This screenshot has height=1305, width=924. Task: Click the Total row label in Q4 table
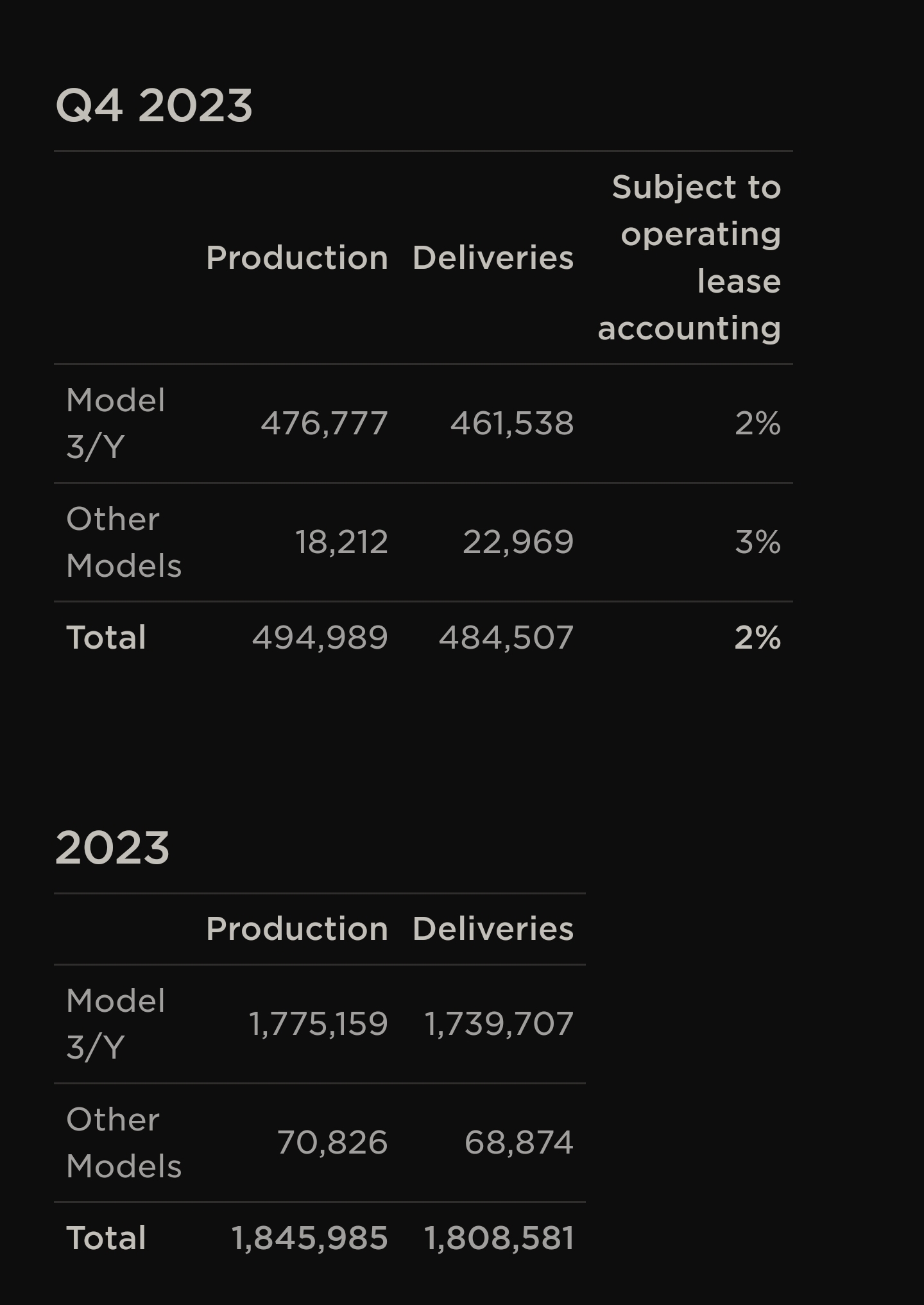[x=107, y=638]
